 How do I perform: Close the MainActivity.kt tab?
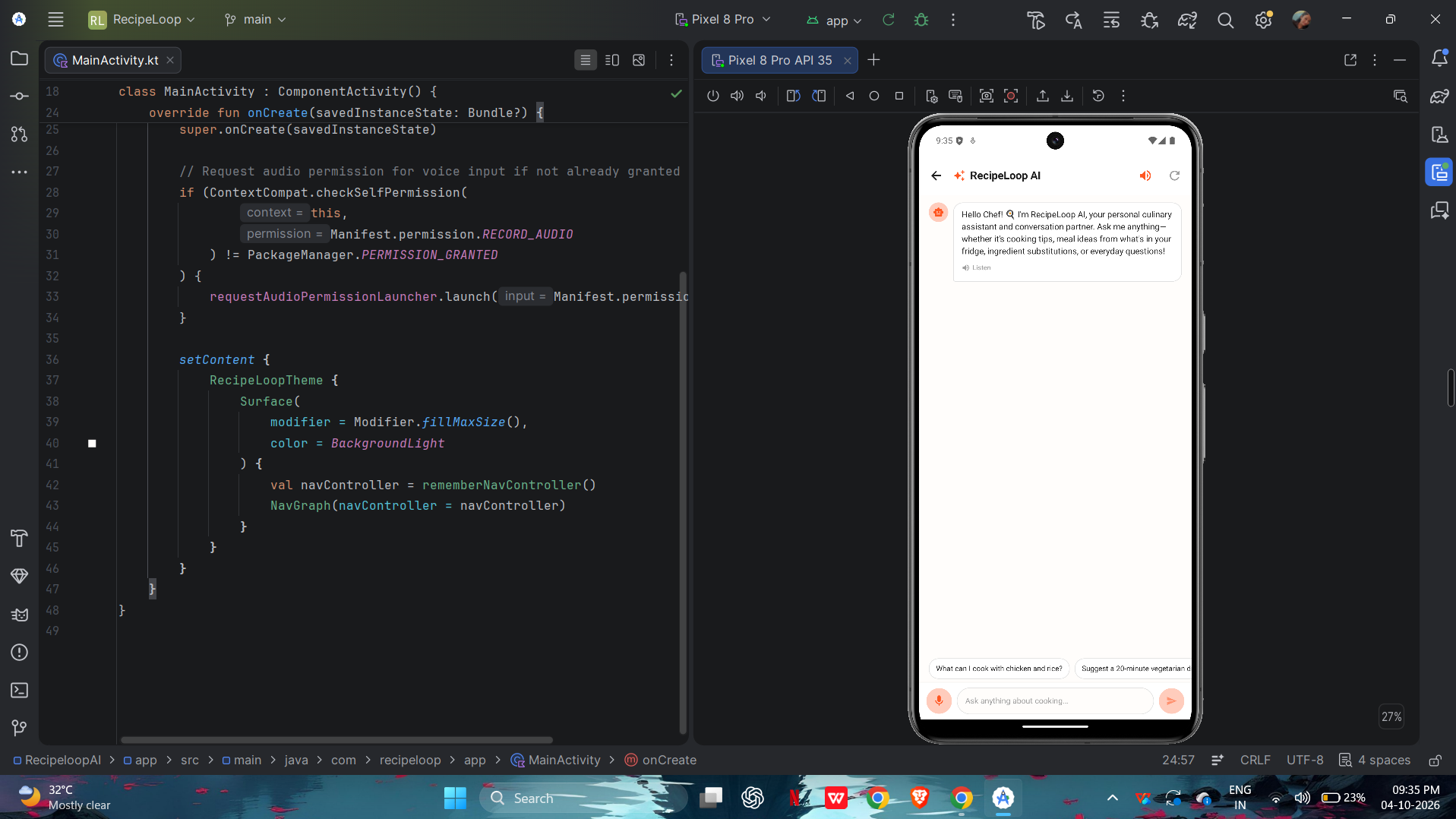[170, 60]
